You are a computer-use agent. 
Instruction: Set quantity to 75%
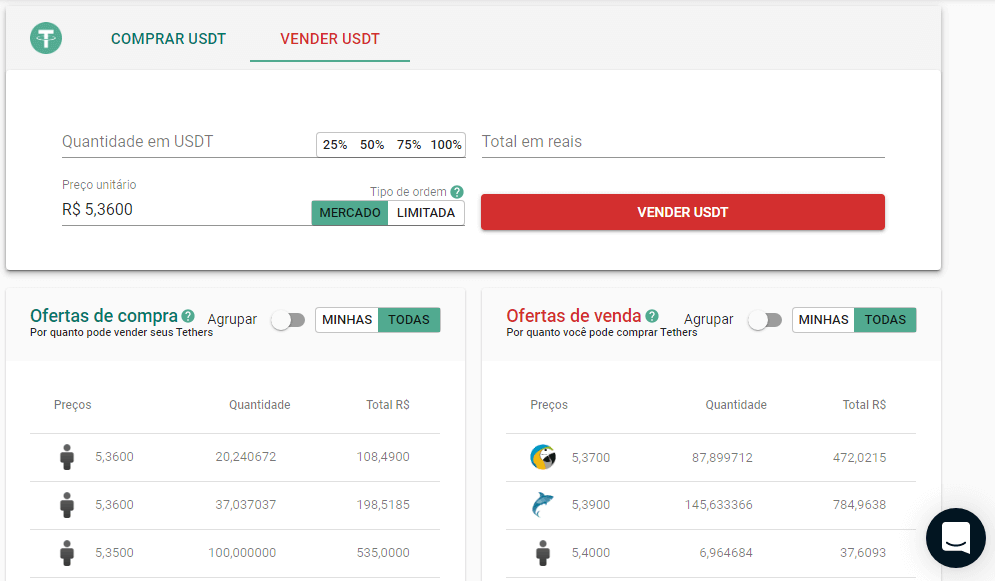click(x=409, y=145)
